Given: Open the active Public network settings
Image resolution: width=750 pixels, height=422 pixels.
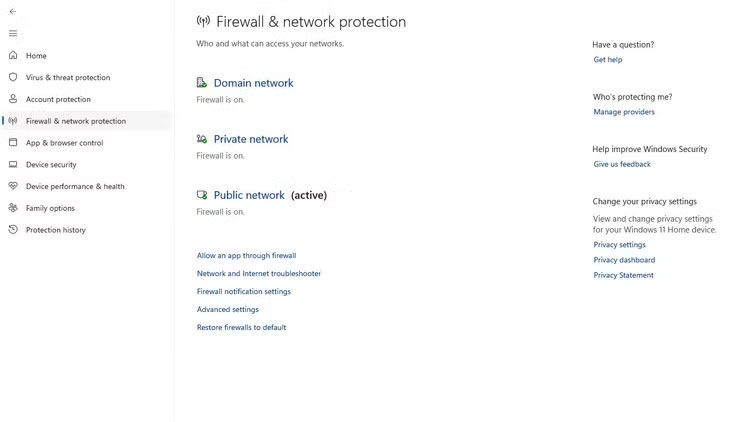Looking at the screenshot, I should [x=249, y=195].
